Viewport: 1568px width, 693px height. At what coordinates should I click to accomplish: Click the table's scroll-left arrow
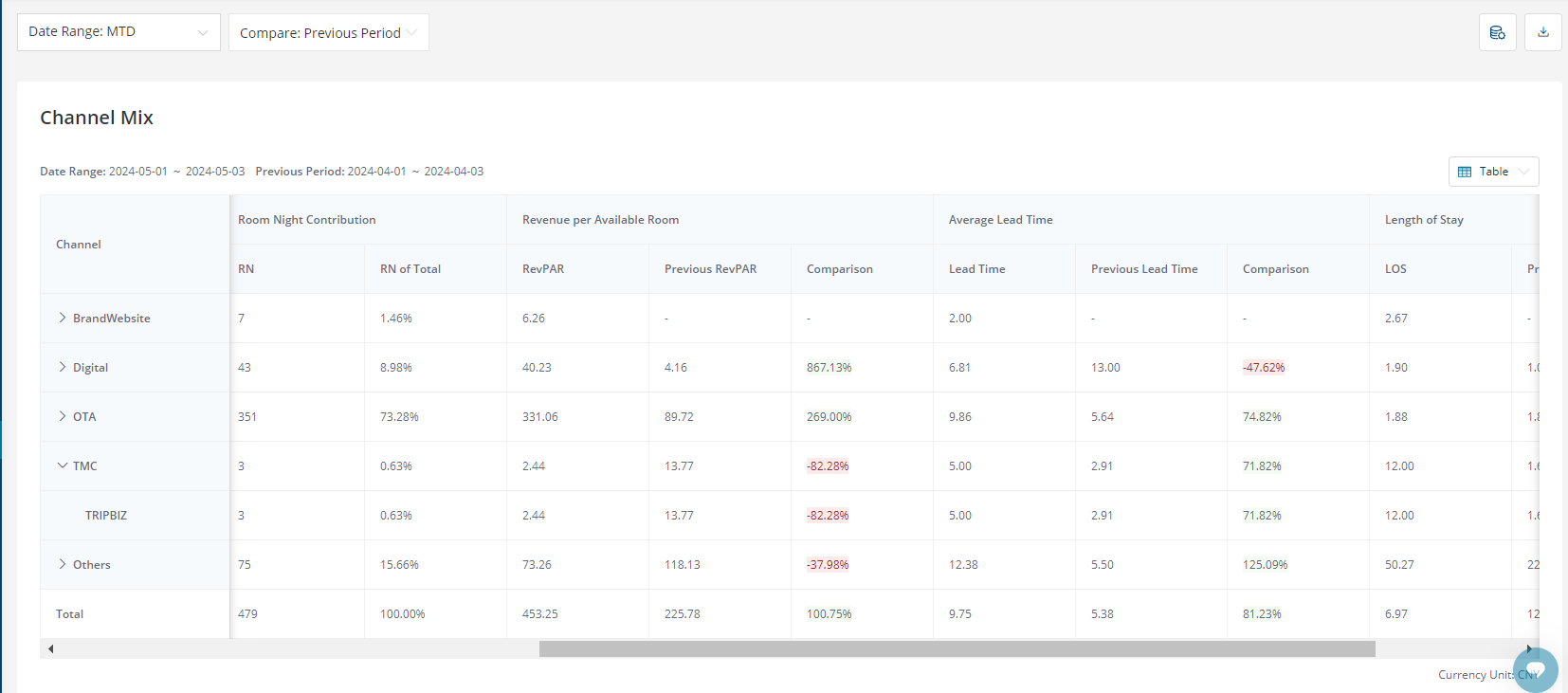50,648
